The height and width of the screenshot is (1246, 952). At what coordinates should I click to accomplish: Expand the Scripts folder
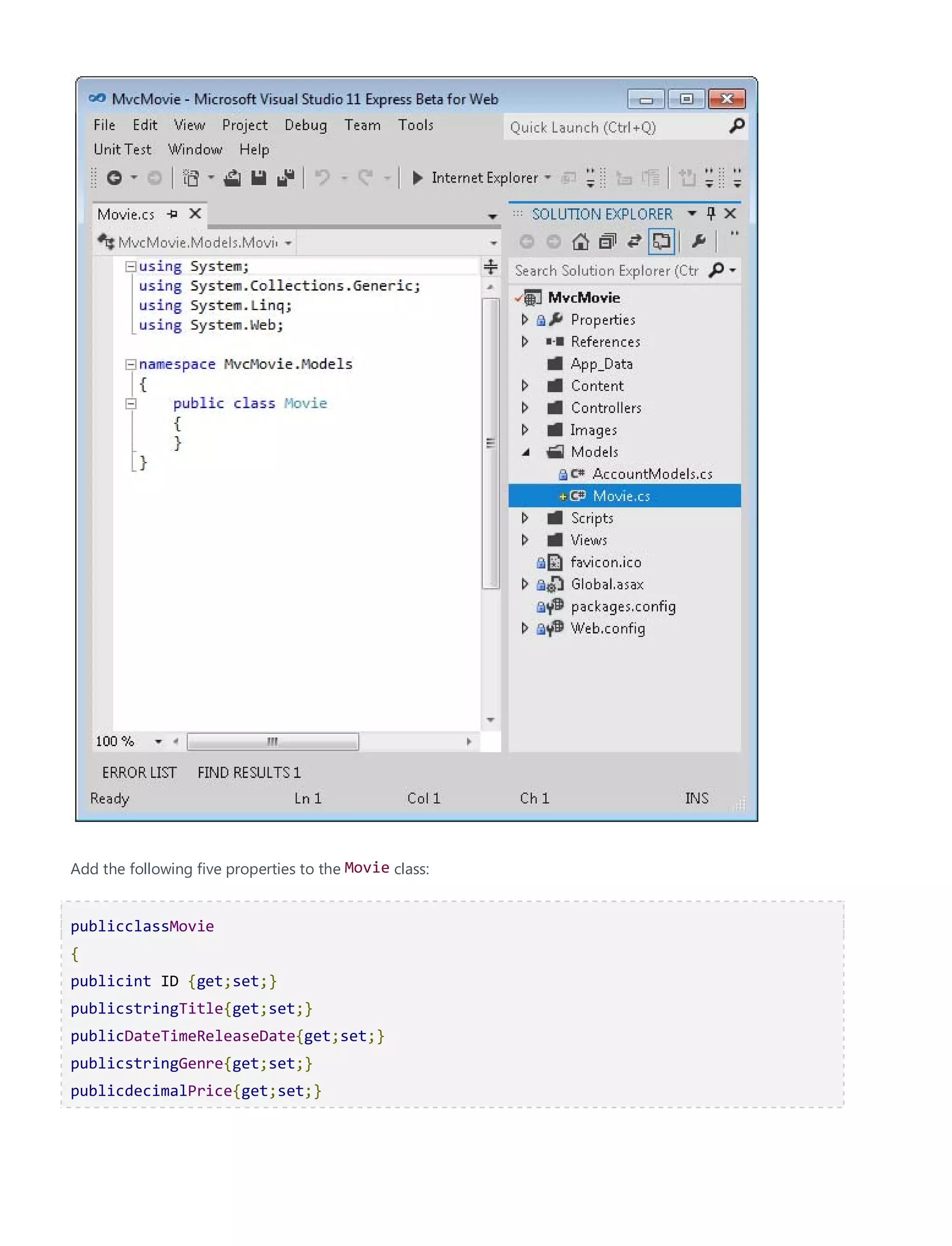click(525, 518)
